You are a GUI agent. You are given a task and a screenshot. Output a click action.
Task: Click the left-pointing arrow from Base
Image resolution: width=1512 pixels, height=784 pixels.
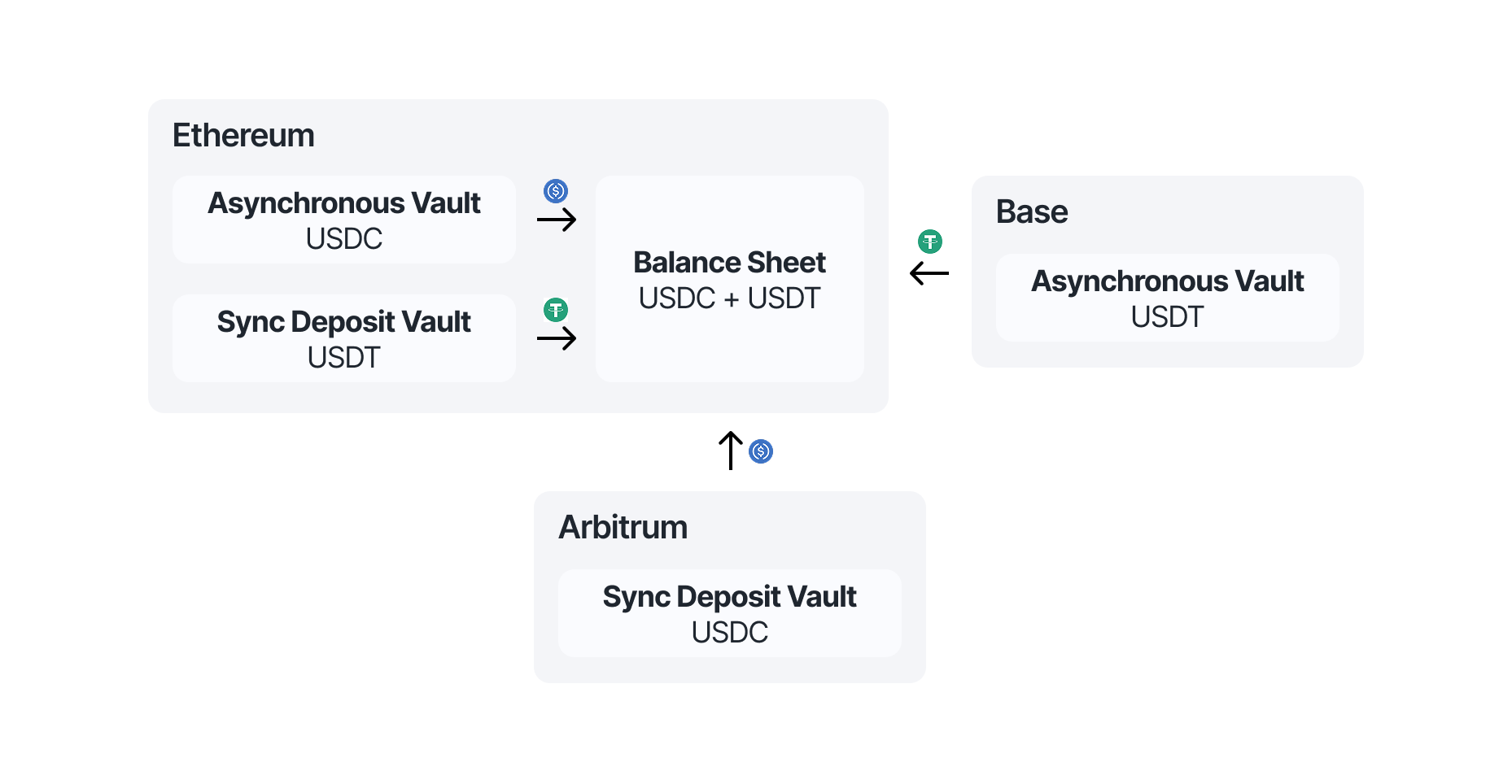point(929,273)
